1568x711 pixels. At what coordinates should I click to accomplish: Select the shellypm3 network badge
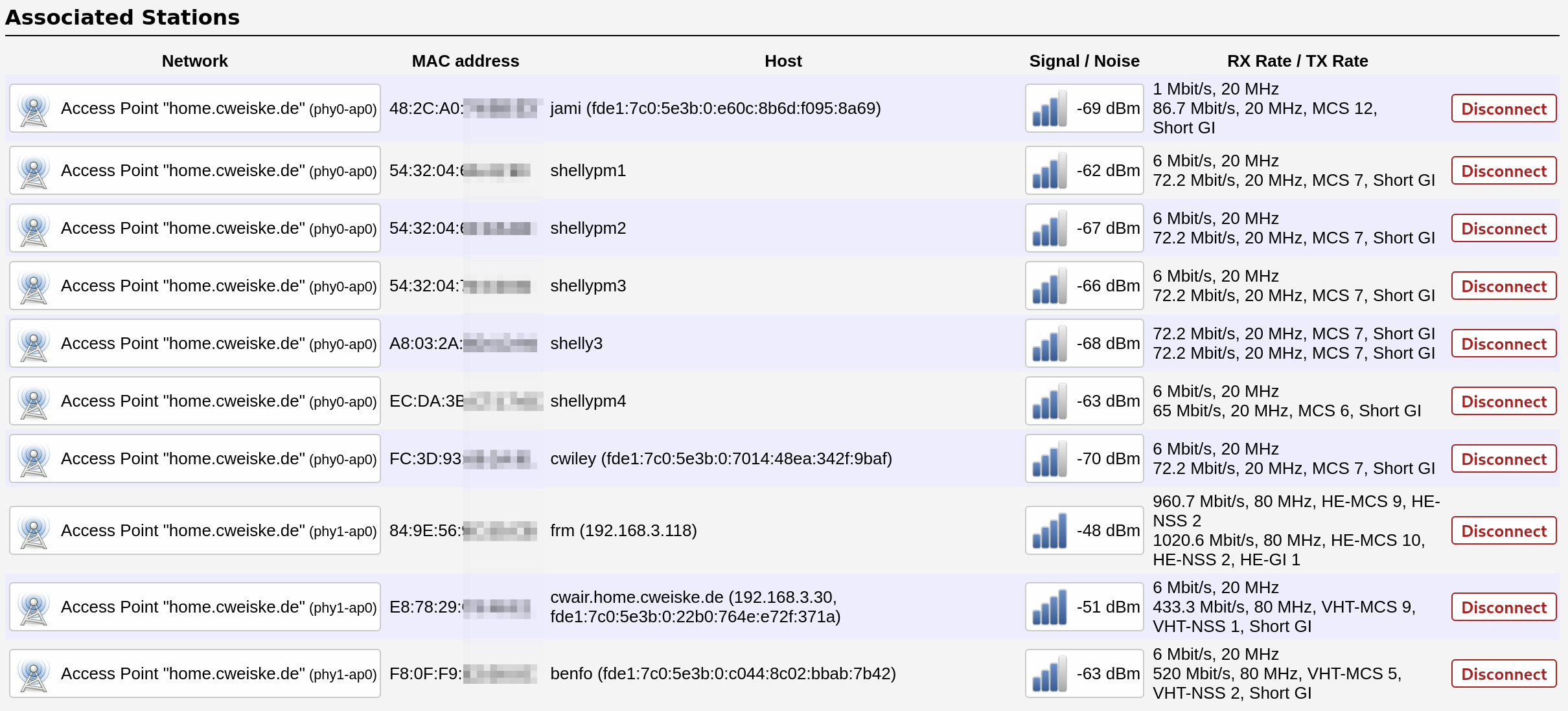(x=194, y=286)
